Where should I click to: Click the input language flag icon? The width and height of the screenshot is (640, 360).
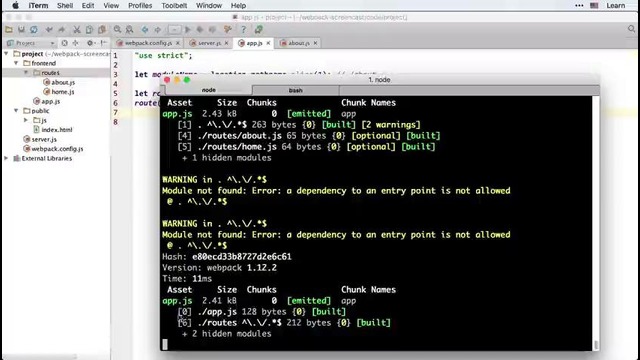coord(594,6)
